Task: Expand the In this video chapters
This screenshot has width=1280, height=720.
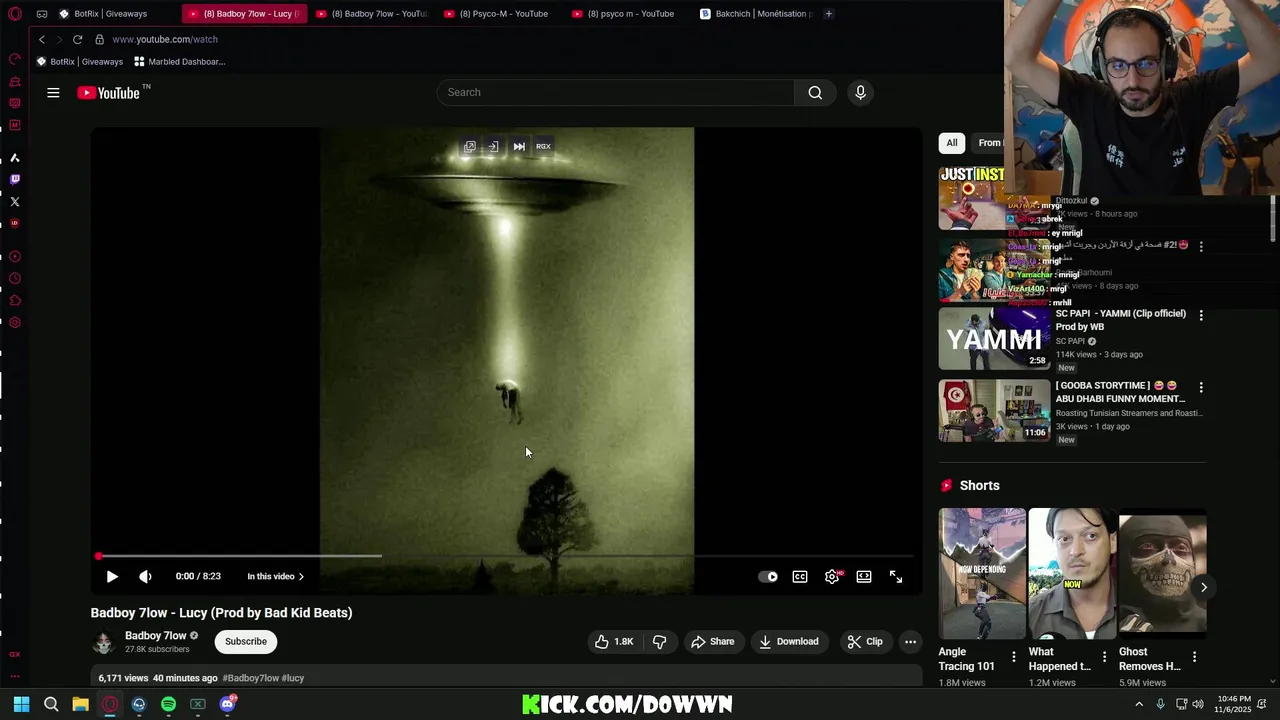Action: (275, 576)
